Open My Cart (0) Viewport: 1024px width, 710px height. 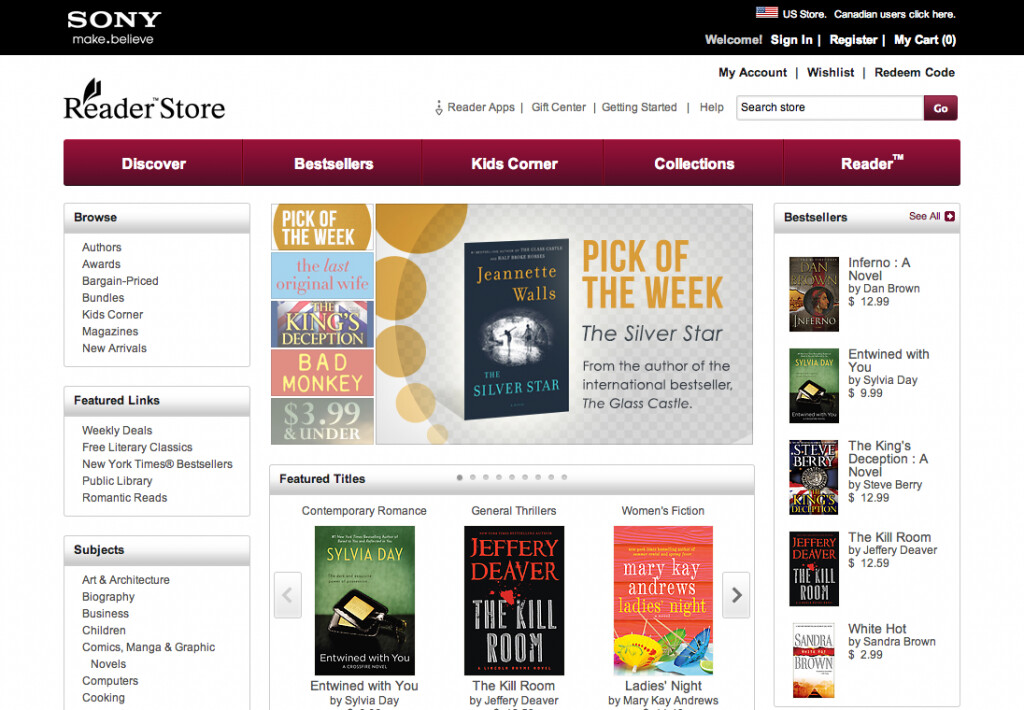925,40
